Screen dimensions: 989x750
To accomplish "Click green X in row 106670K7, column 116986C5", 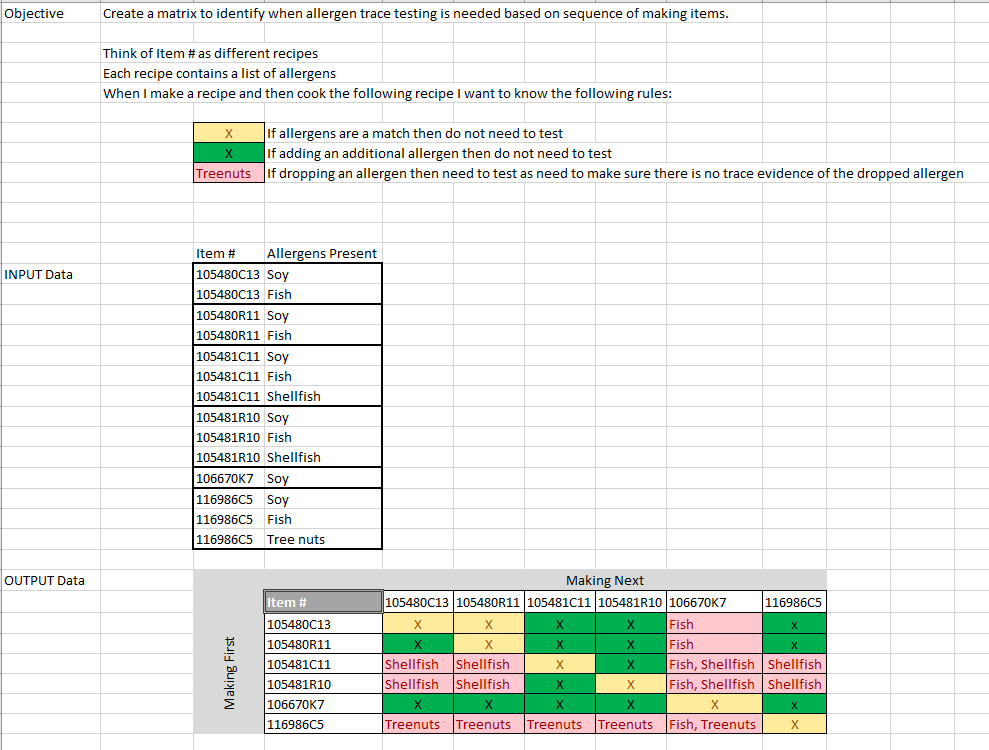I will coord(794,704).
